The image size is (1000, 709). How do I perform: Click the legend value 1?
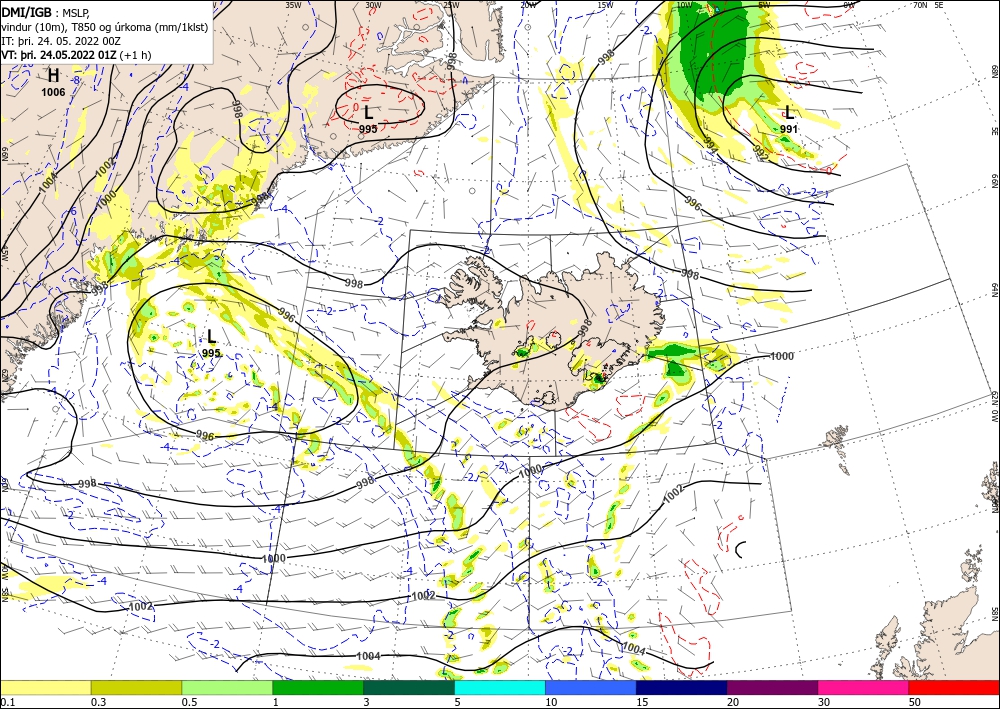276,702
